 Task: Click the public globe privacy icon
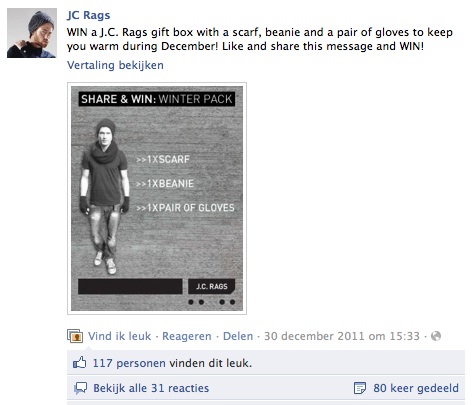pyautogui.click(x=436, y=336)
